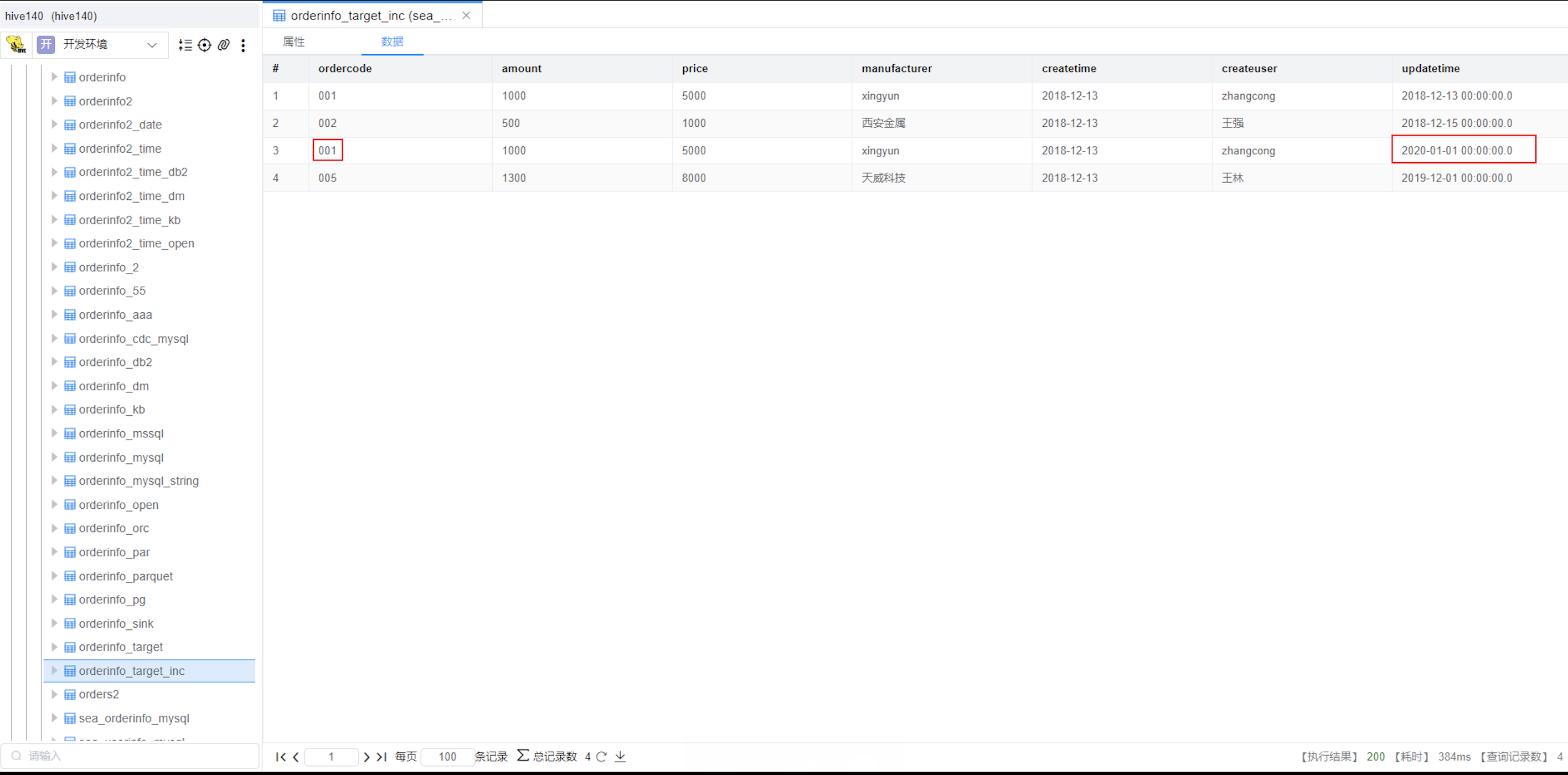Click the download data arrow icon

tap(620, 756)
